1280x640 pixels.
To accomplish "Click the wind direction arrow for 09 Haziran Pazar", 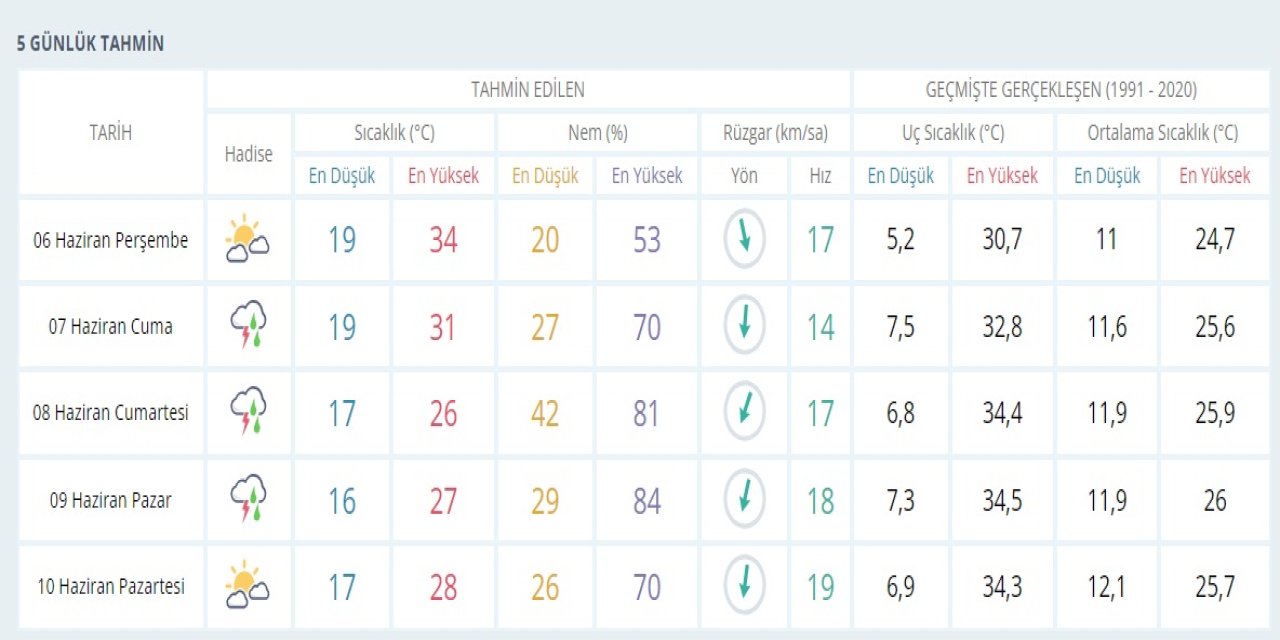I will click(x=744, y=500).
